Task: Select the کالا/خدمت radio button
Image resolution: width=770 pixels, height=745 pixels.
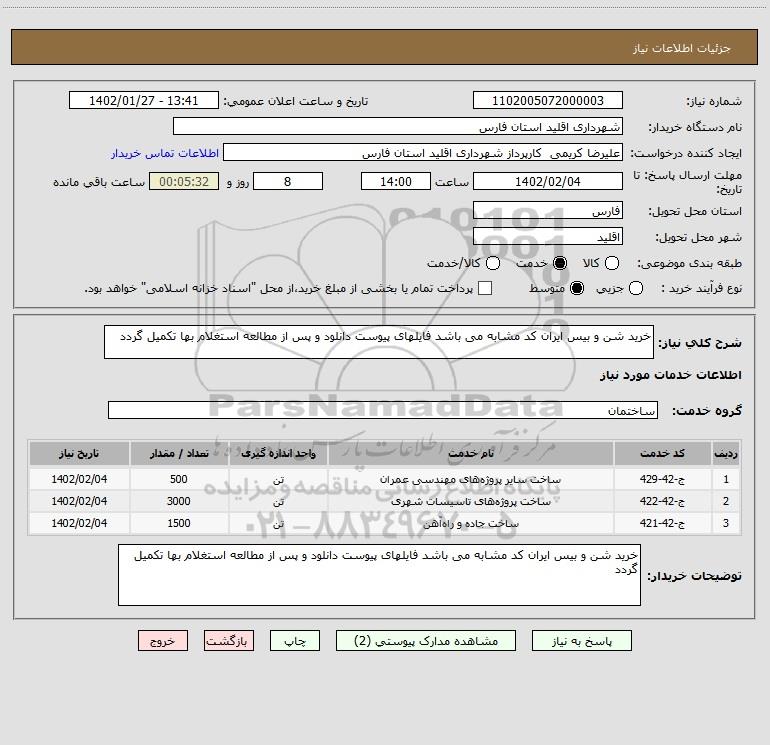Action: click(x=493, y=263)
